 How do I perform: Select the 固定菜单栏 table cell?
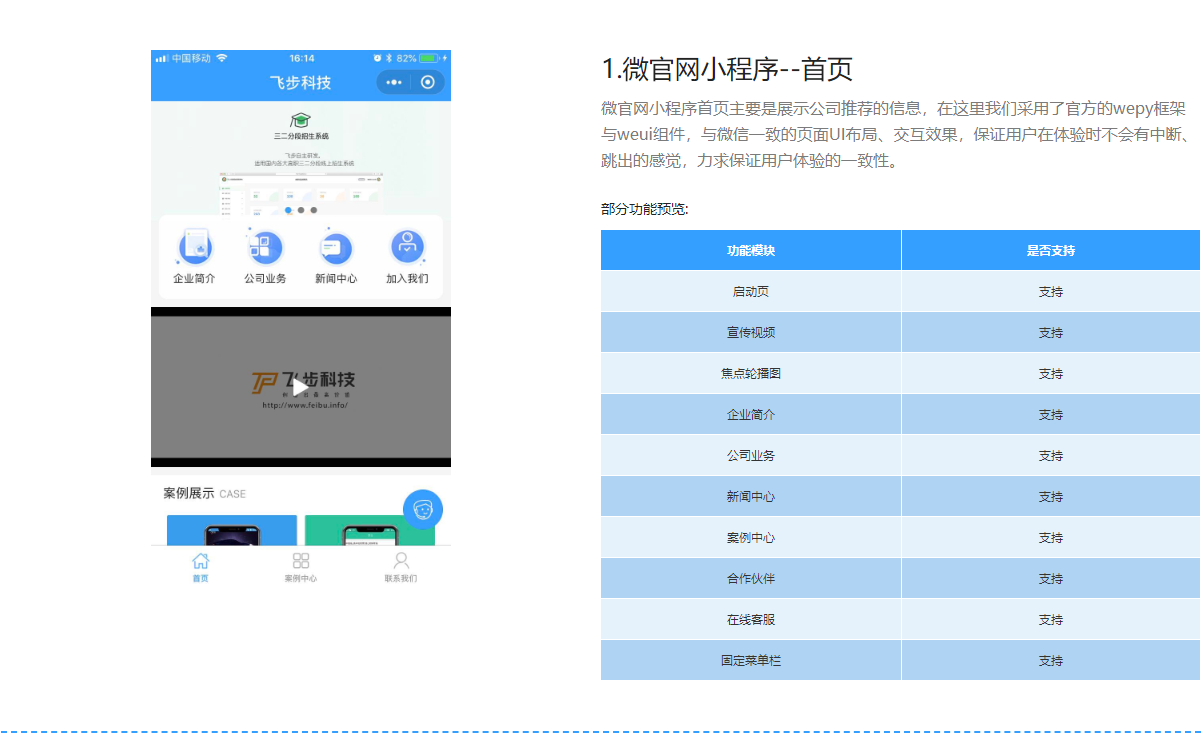click(751, 661)
